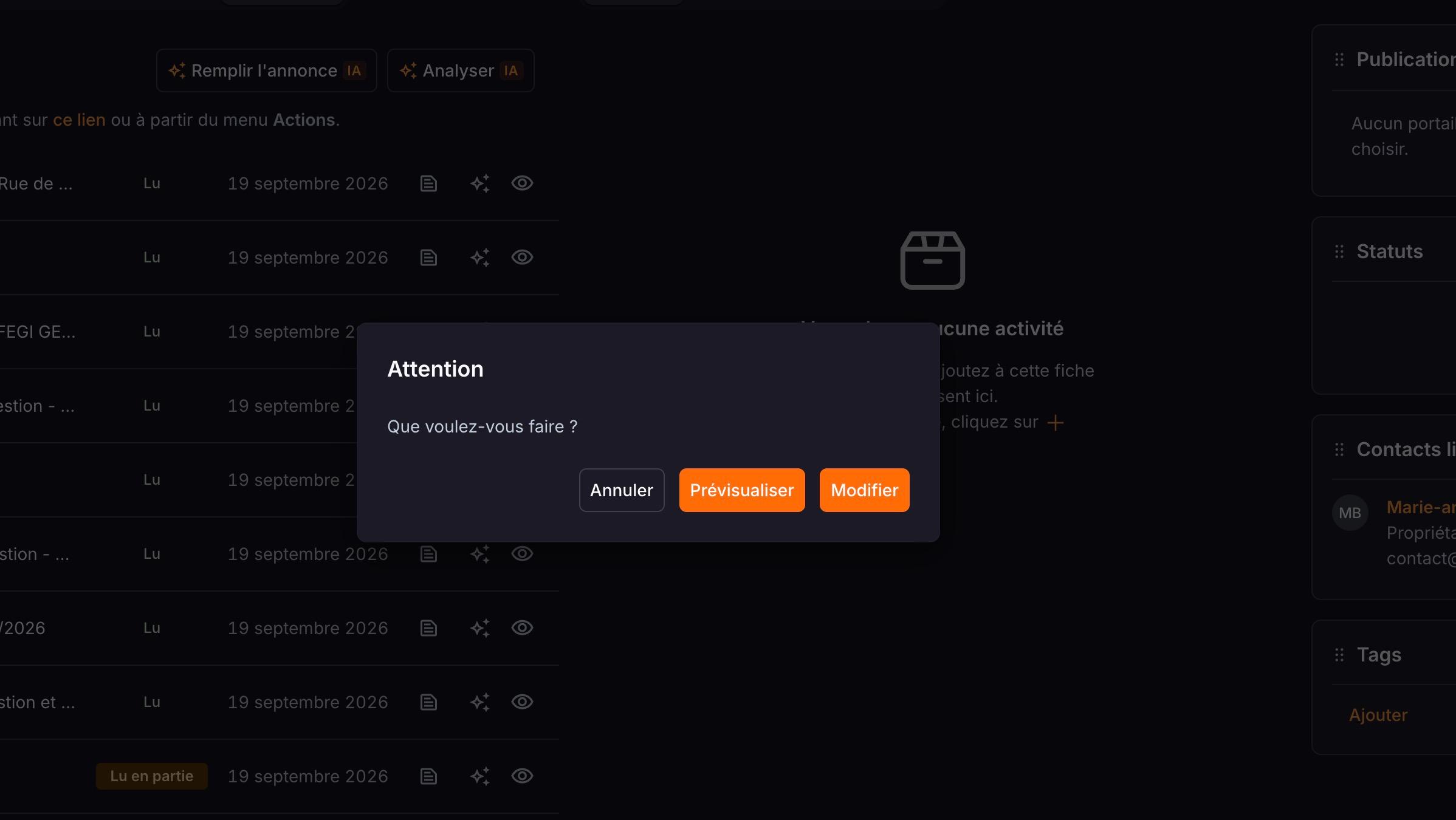Open the Marie-an... contact link
Viewport: 1456px width, 820px height.
coord(1421,507)
